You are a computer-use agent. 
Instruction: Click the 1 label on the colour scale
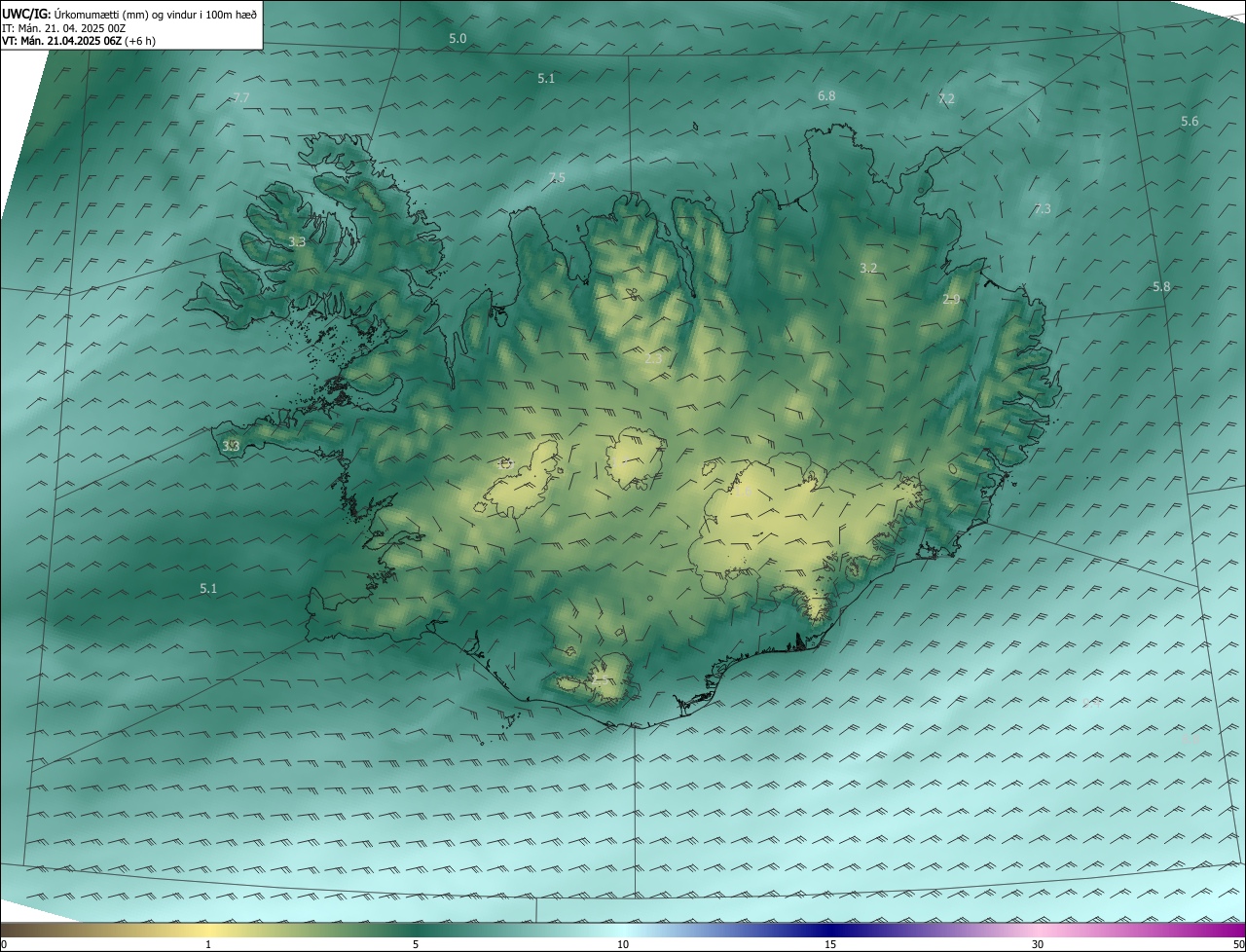(208, 944)
